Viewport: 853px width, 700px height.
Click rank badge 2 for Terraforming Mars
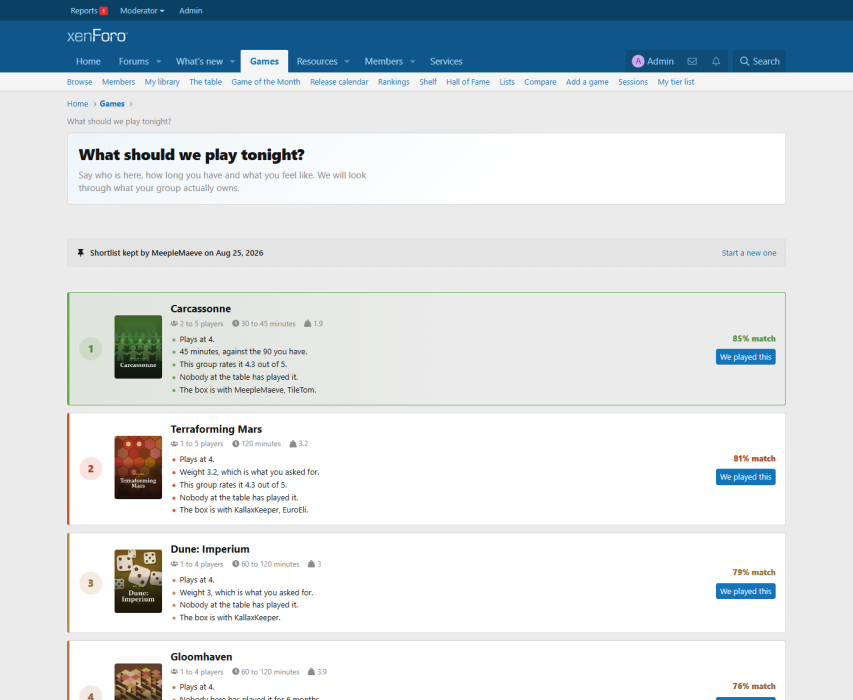pyautogui.click(x=91, y=469)
